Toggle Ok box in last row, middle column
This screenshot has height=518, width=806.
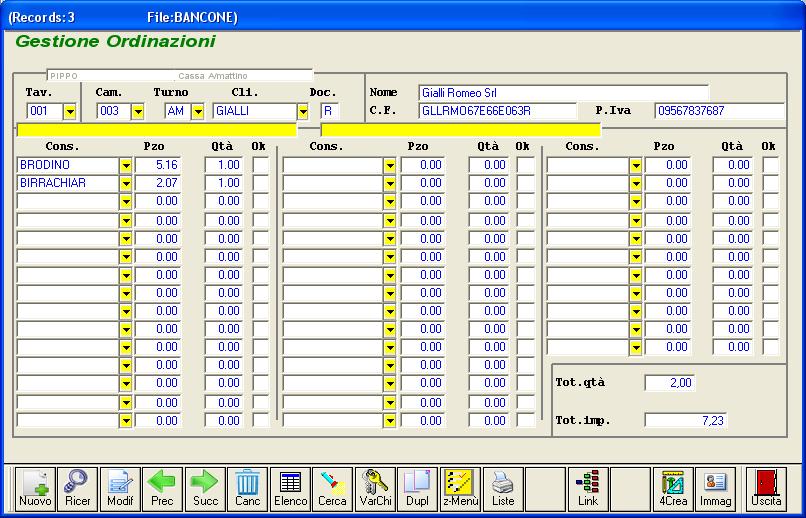coord(526,420)
